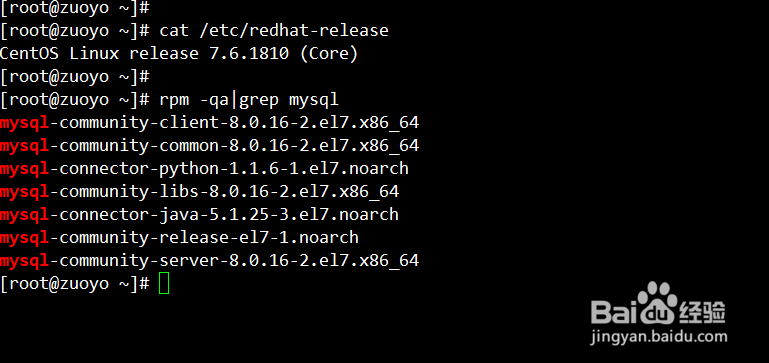769x363 pixels.
Task: Click the mysql-community-common-8.0.16 package line
Action: point(209,146)
